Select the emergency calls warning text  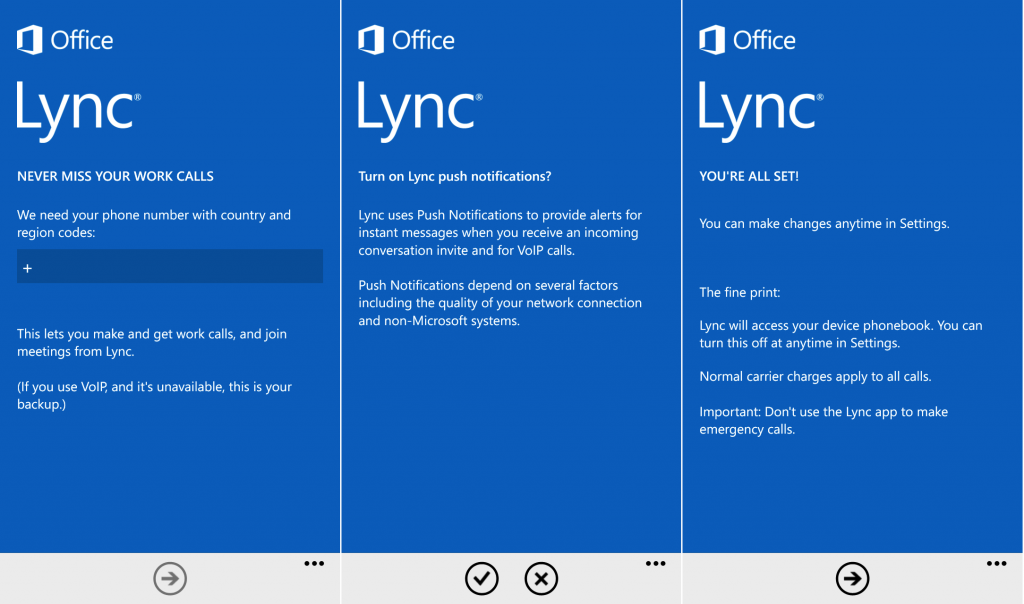[823, 420]
